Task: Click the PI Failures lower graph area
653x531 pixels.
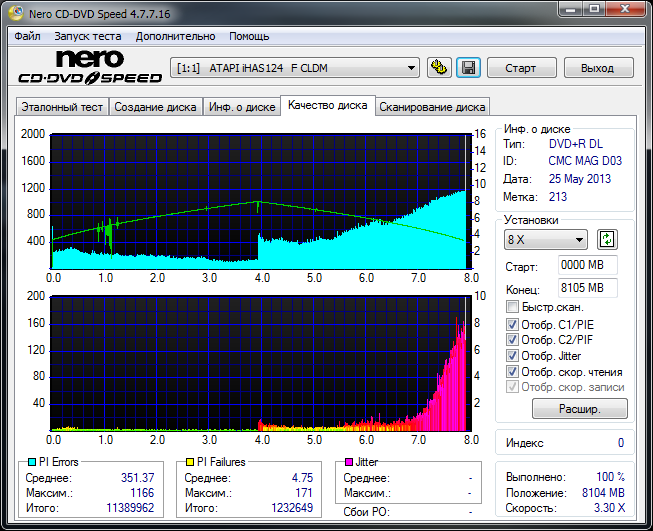Action: [x=261, y=363]
